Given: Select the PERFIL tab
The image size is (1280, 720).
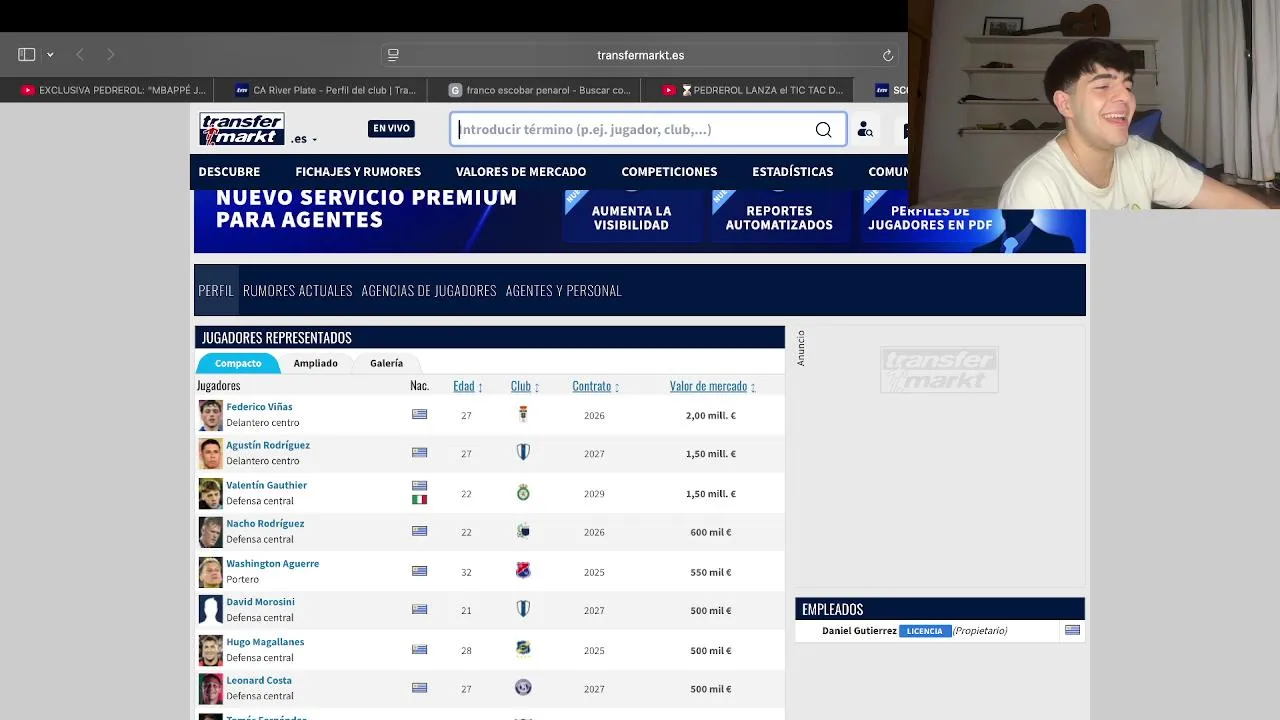Looking at the screenshot, I should (x=216, y=290).
